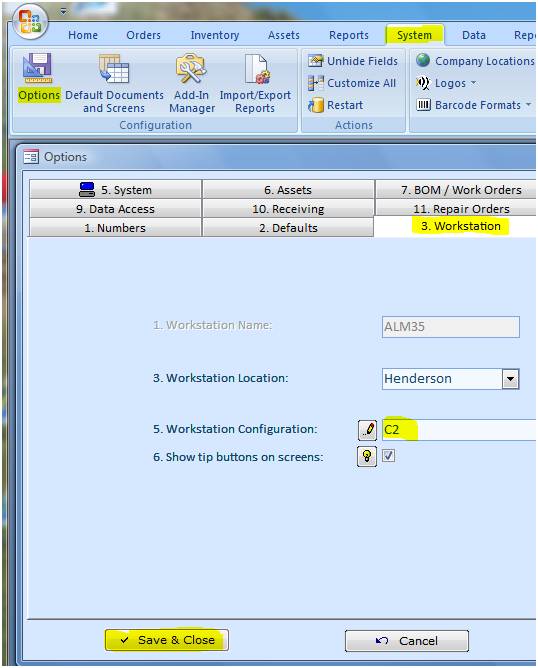The image size is (538, 668).
Task: Open Default Documents and Screens
Action: tap(114, 84)
